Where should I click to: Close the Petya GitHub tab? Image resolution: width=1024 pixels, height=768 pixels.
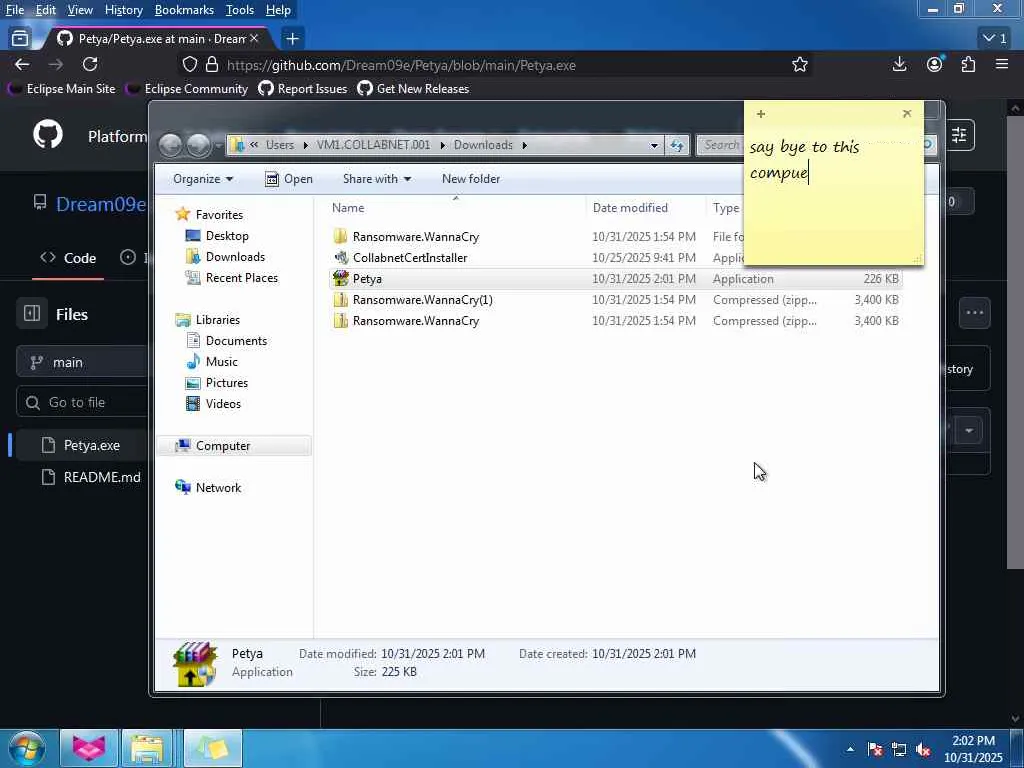pos(254,39)
